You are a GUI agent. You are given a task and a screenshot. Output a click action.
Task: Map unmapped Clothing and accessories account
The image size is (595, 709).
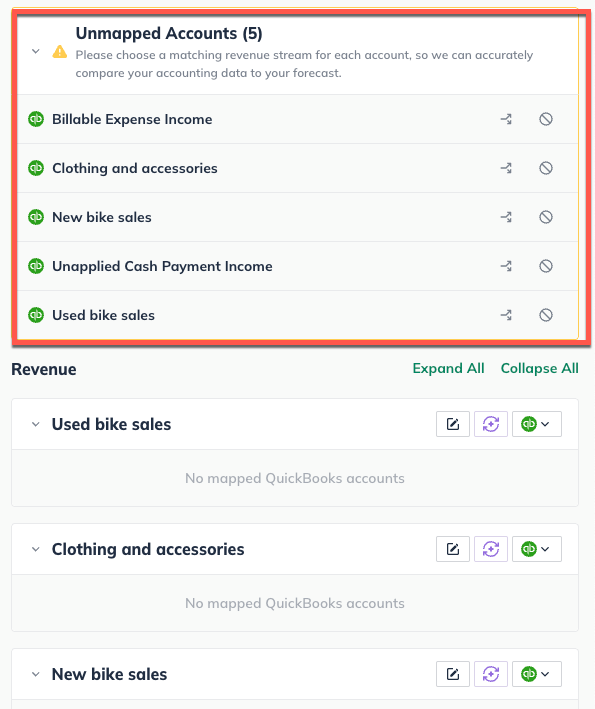(x=506, y=168)
